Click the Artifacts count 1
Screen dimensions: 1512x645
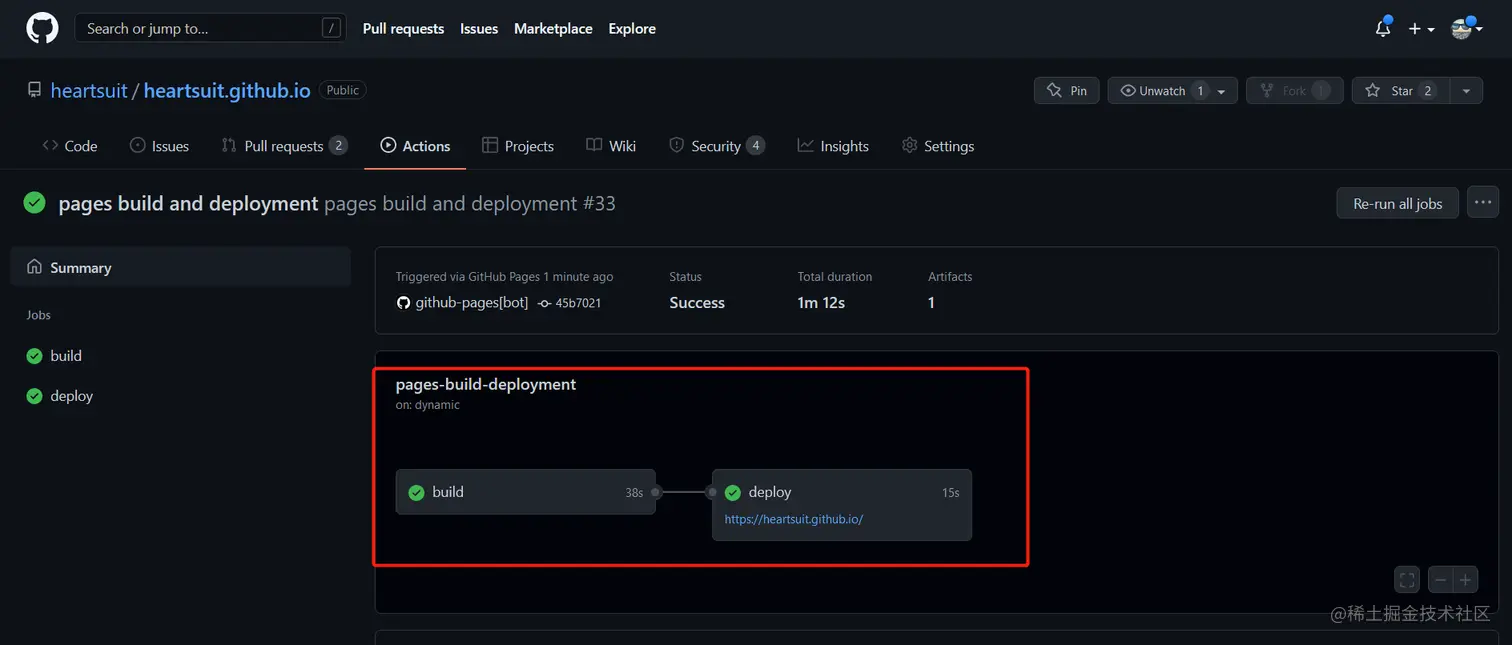point(931,302)
